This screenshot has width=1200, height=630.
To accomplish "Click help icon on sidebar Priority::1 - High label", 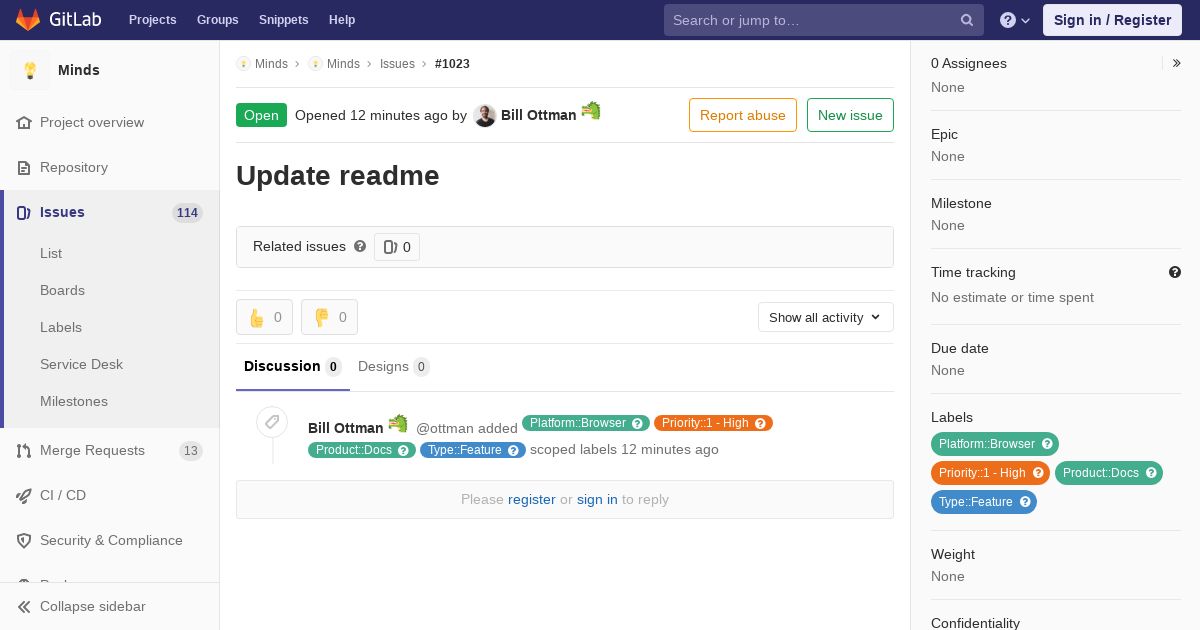I will pyautogui.click(x=1038, y=473).
